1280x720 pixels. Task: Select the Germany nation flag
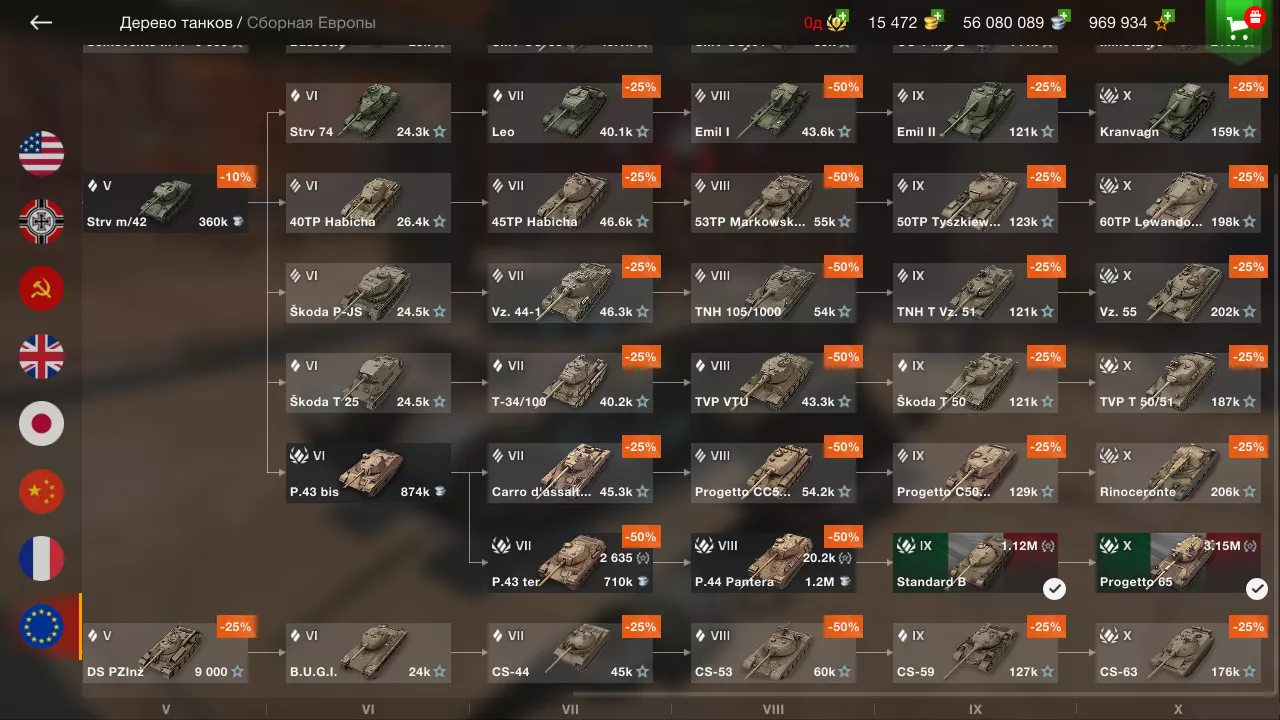[41, 221]
